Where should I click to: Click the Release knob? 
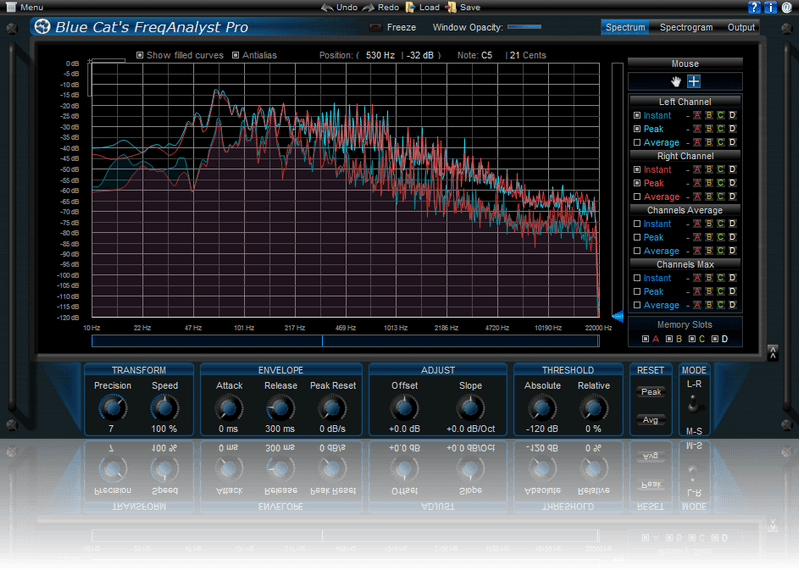point(280,408)
